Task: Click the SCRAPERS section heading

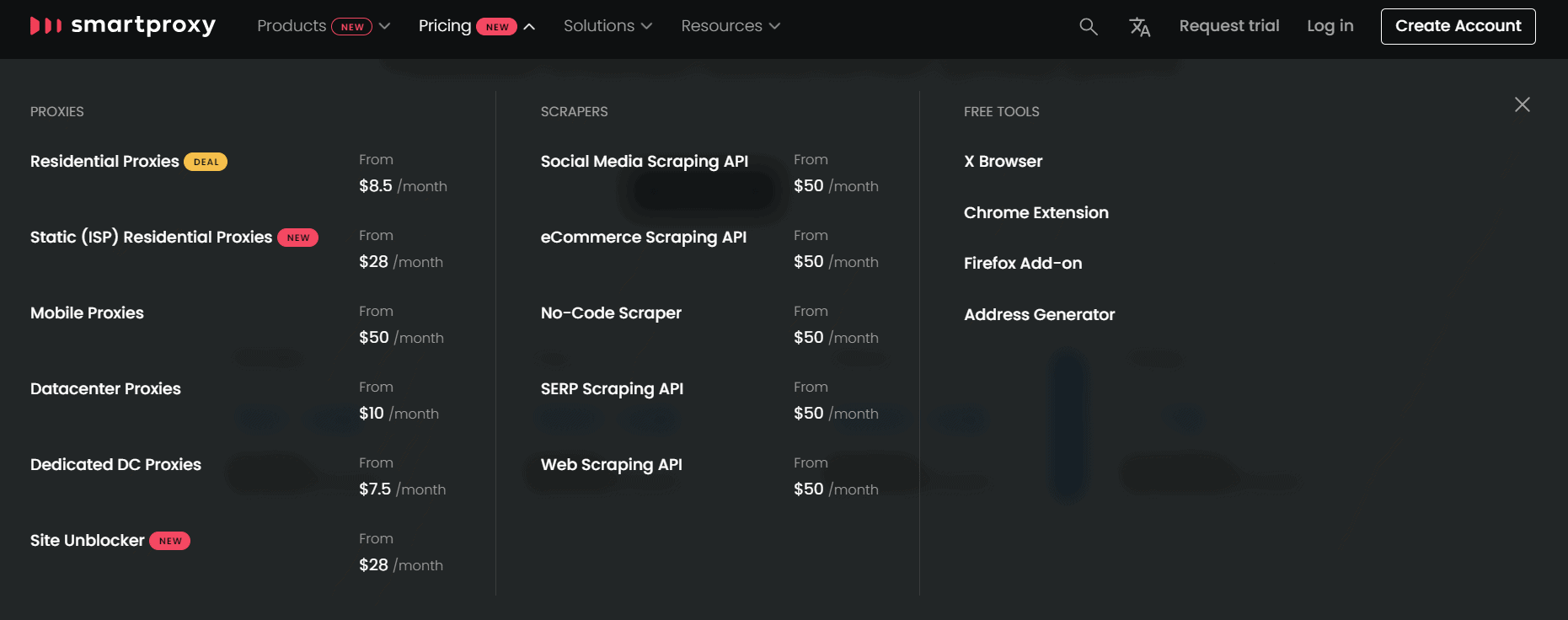Action: (x=574, y=111)
